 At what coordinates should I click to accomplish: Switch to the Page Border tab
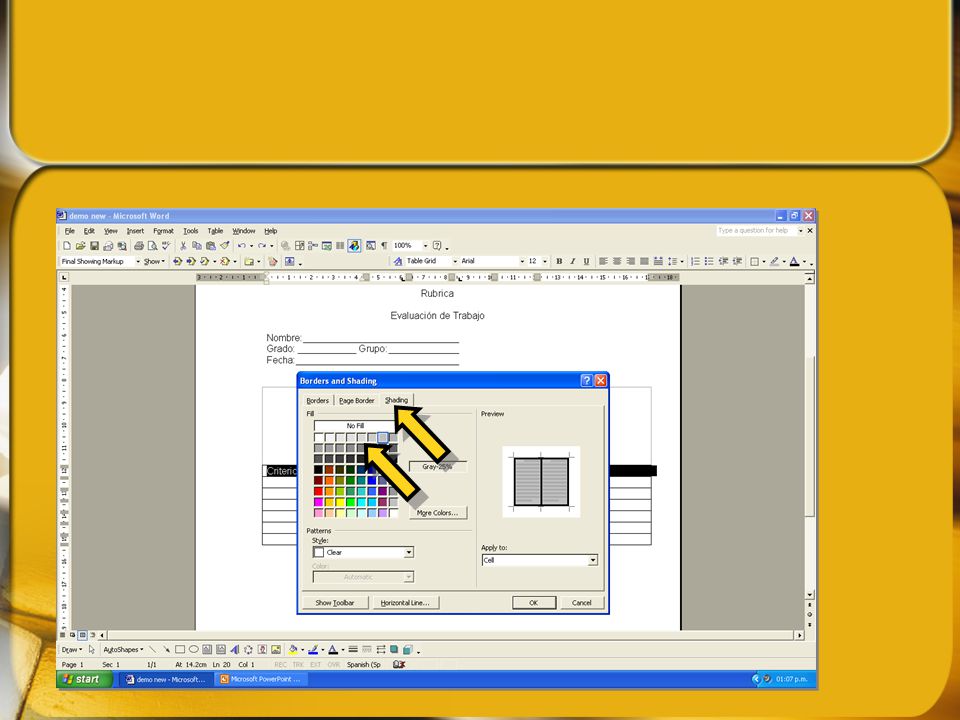[x=356, y=400]
